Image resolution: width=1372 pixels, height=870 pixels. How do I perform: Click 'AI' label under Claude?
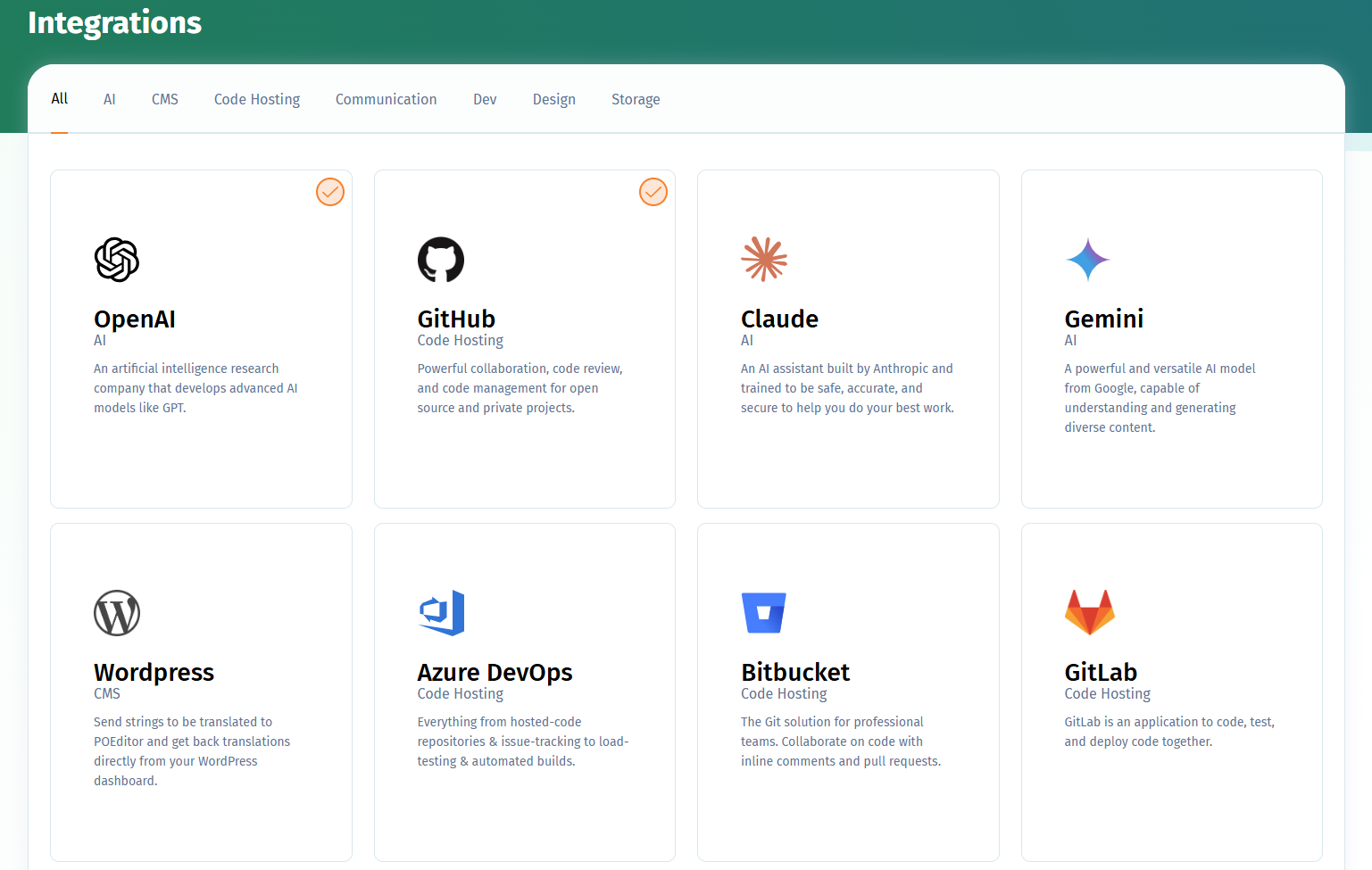click(x=747, y=340)
